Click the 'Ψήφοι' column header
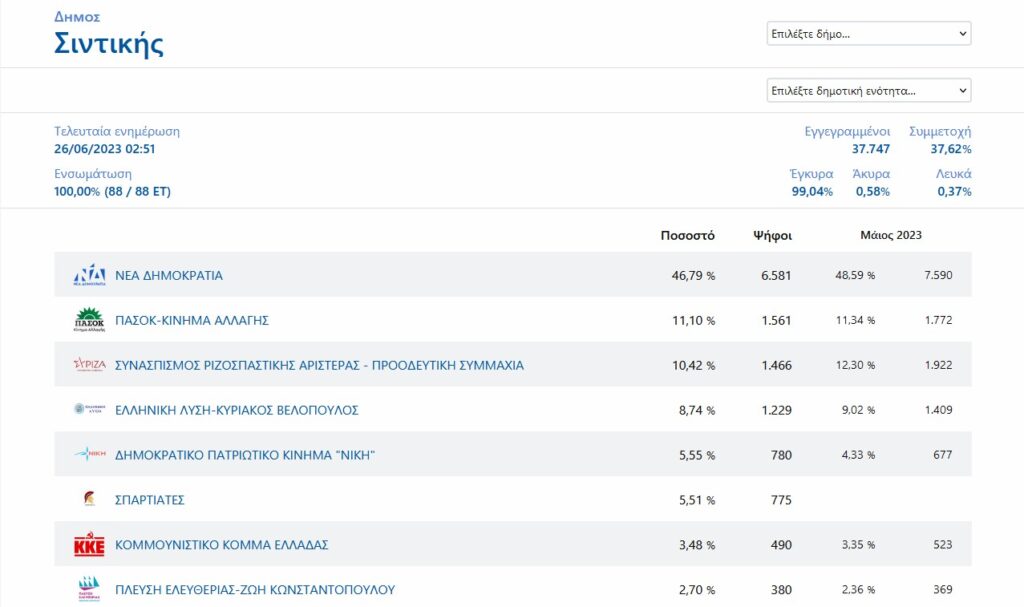Viewport: 1024px width, 607px height. pyautogui.click(x=772, y=236)
